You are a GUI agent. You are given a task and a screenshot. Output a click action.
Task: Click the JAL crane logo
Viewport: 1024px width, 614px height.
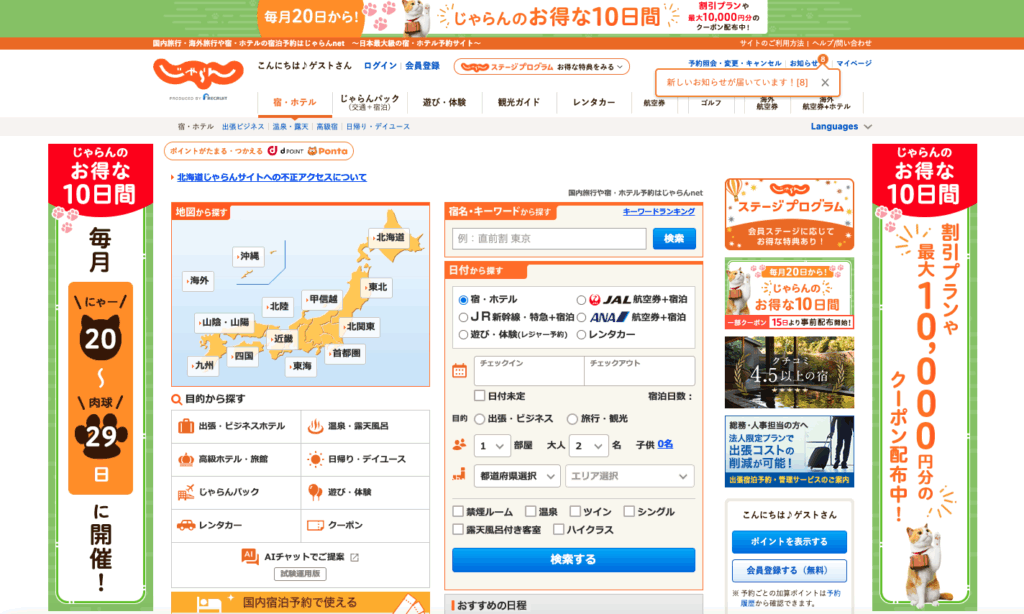click(x=594, y=299)
